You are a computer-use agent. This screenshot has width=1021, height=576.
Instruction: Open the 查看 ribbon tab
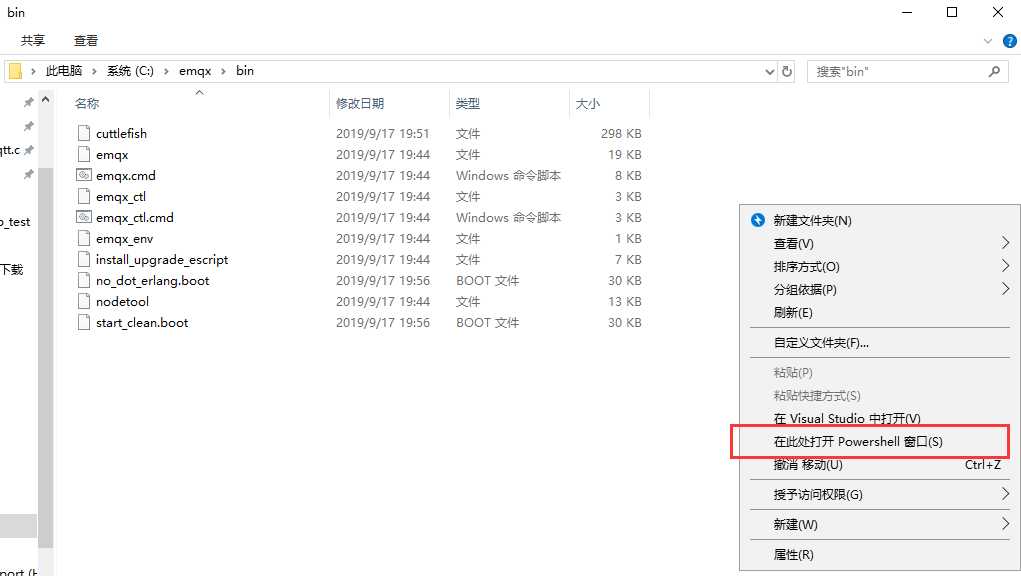point(86,40)
